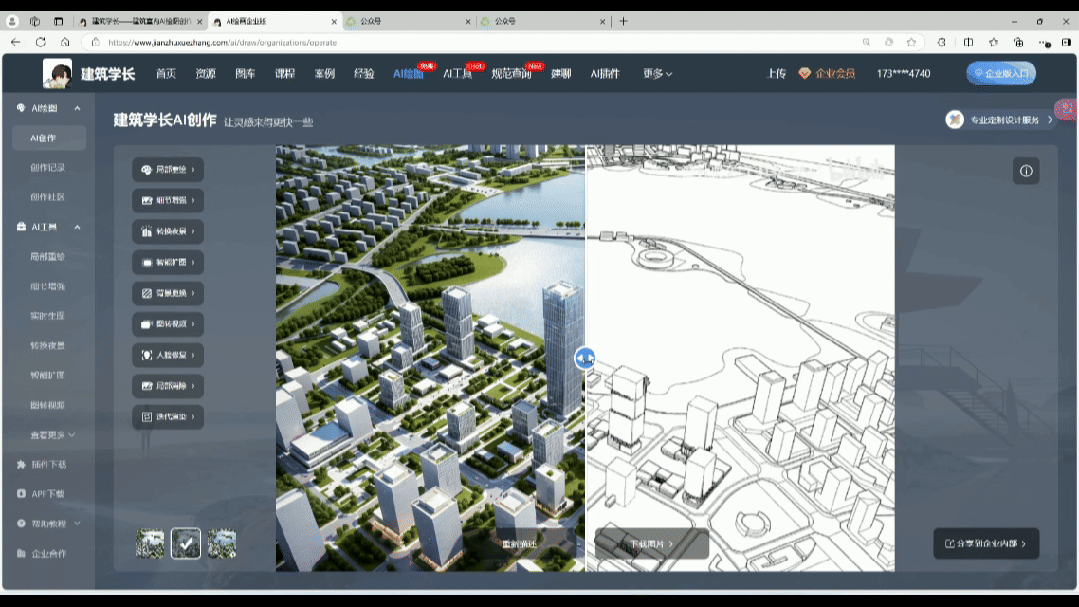Image resolution: width=1079 pixels, height=607 pixels.
Task: Click the browser home icon
Action: click(65, 42)
